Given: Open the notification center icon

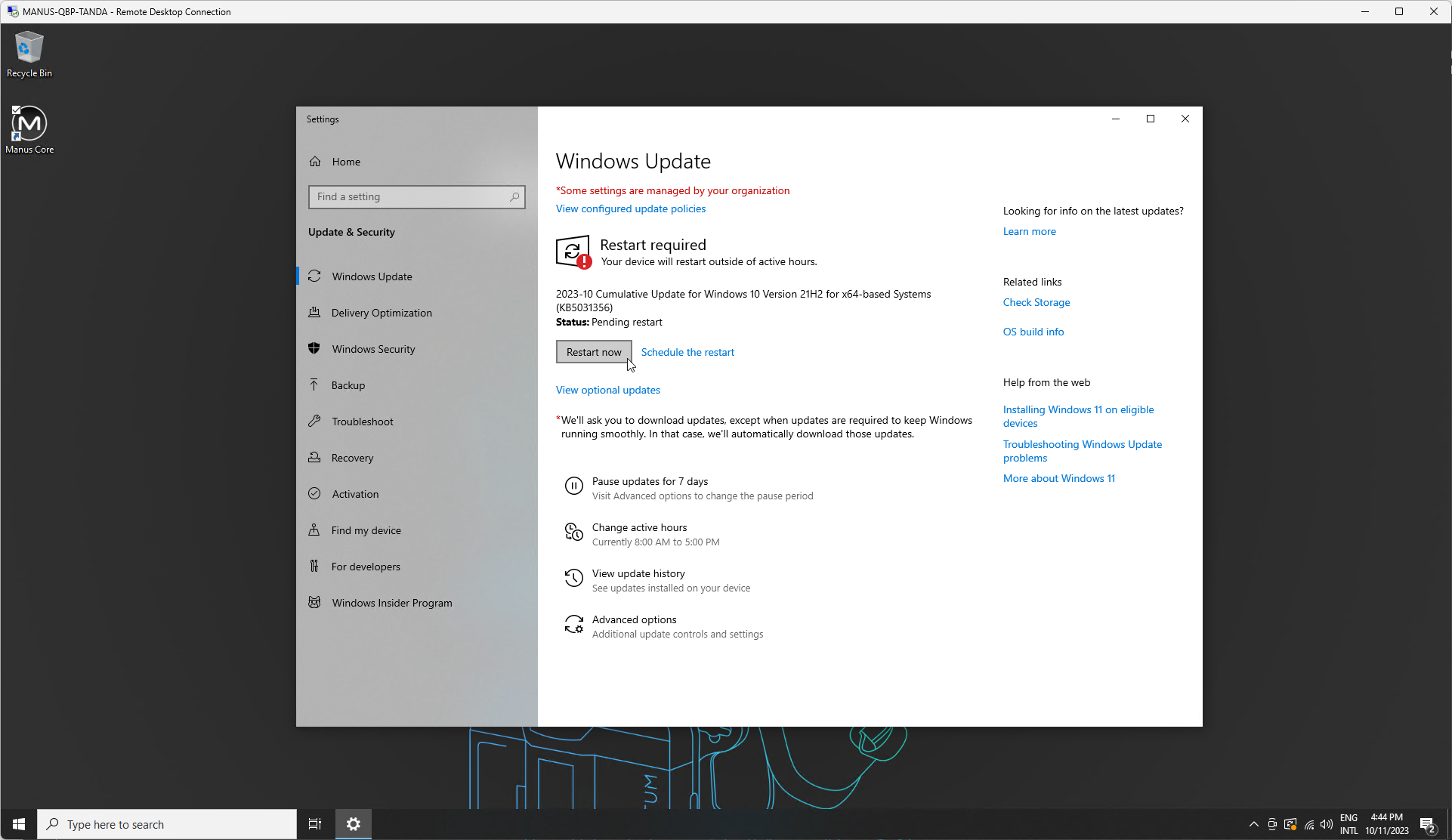Looking at the screenshot, I should 1427,824.
